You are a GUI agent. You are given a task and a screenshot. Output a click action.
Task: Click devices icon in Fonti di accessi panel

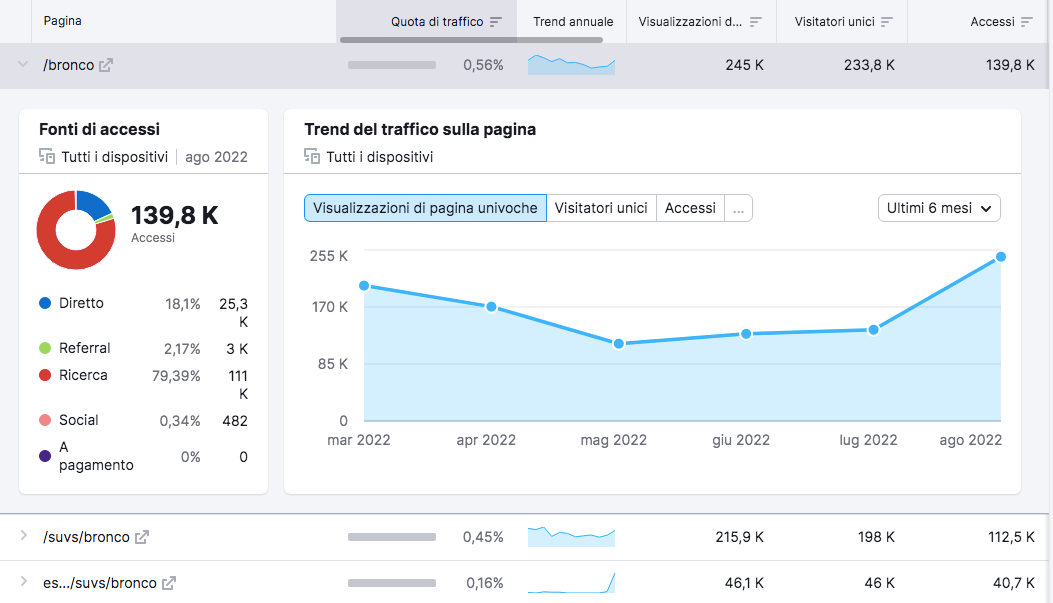tap(47, 156)
